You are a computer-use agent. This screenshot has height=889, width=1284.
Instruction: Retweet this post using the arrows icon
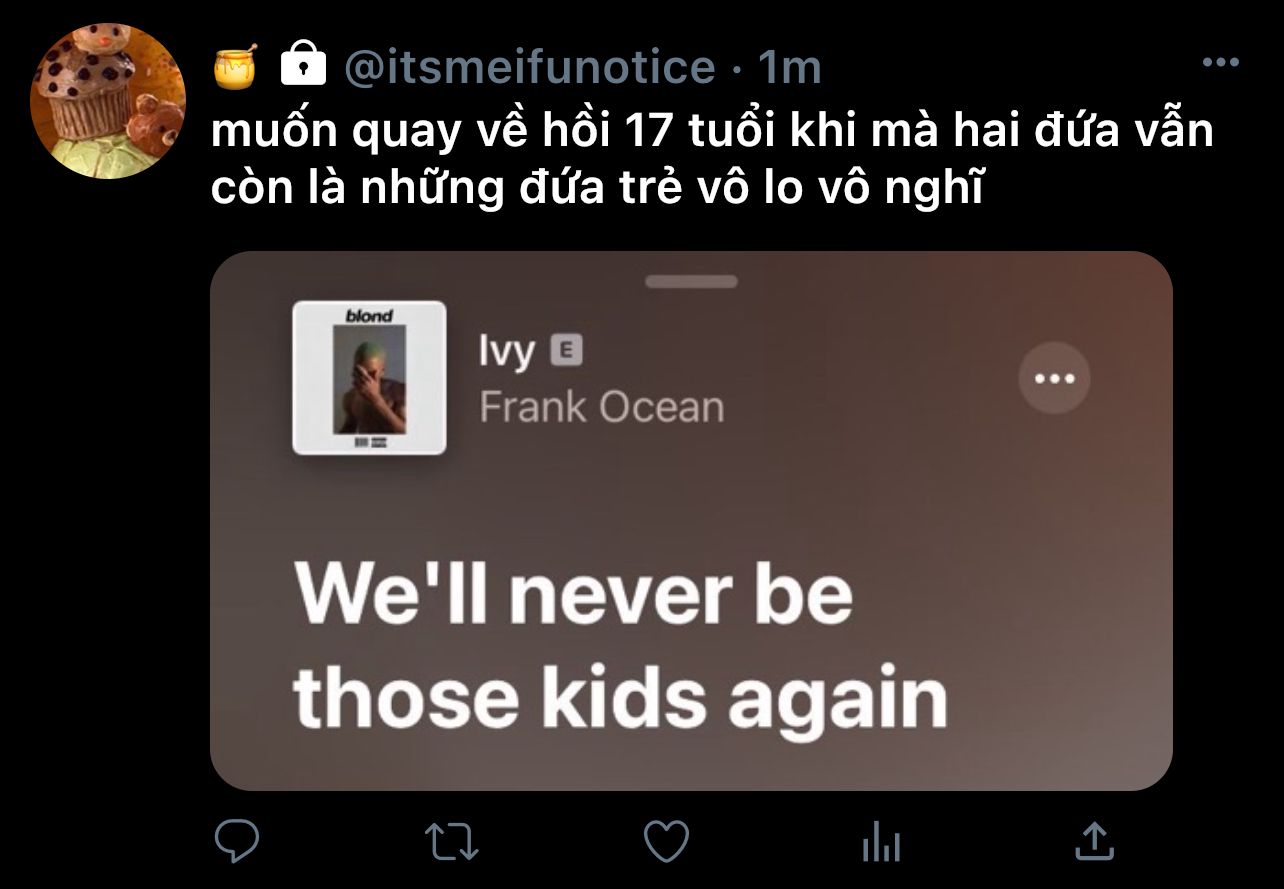pyautogui.click(x=451, y=842)
